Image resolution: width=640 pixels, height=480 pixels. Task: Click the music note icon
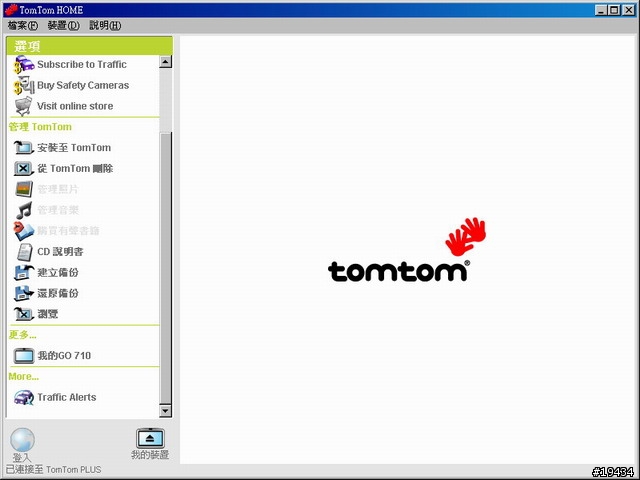[x=24, y=210]
